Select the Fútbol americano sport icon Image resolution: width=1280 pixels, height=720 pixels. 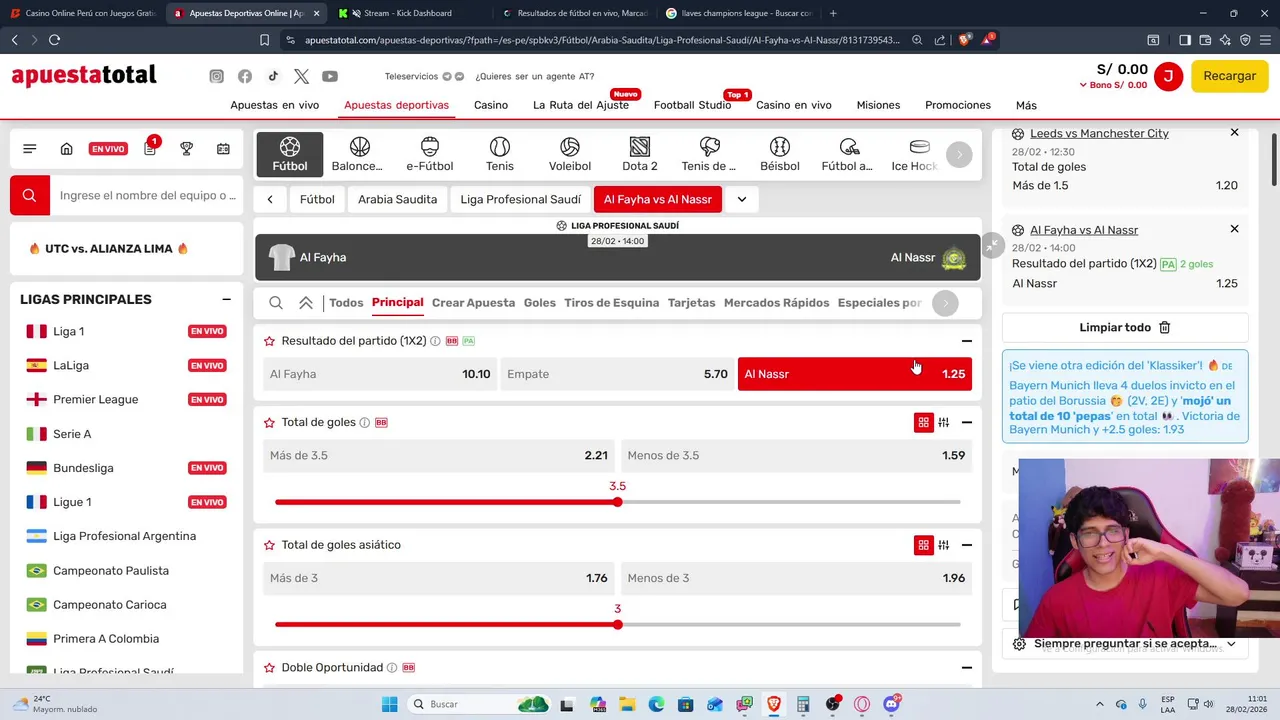[848, 154]
